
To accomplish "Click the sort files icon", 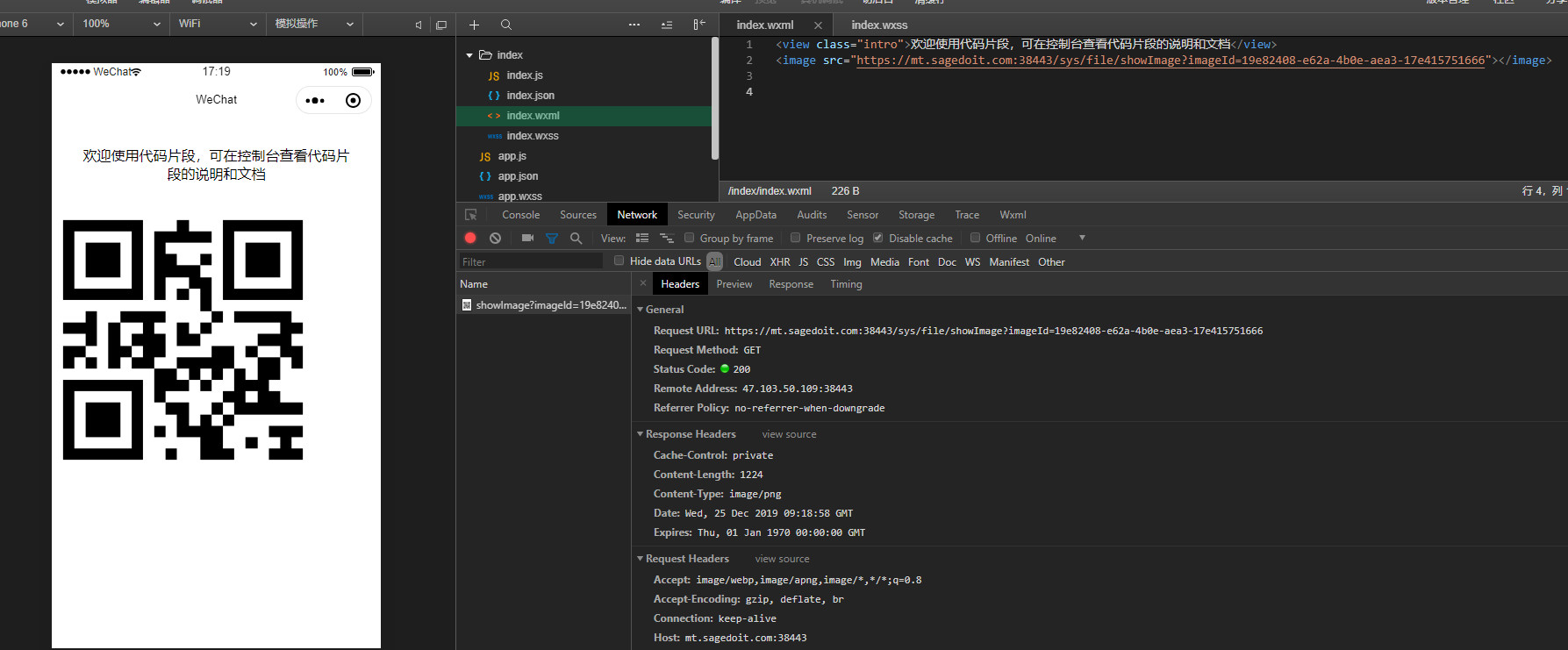I will 667,25.
